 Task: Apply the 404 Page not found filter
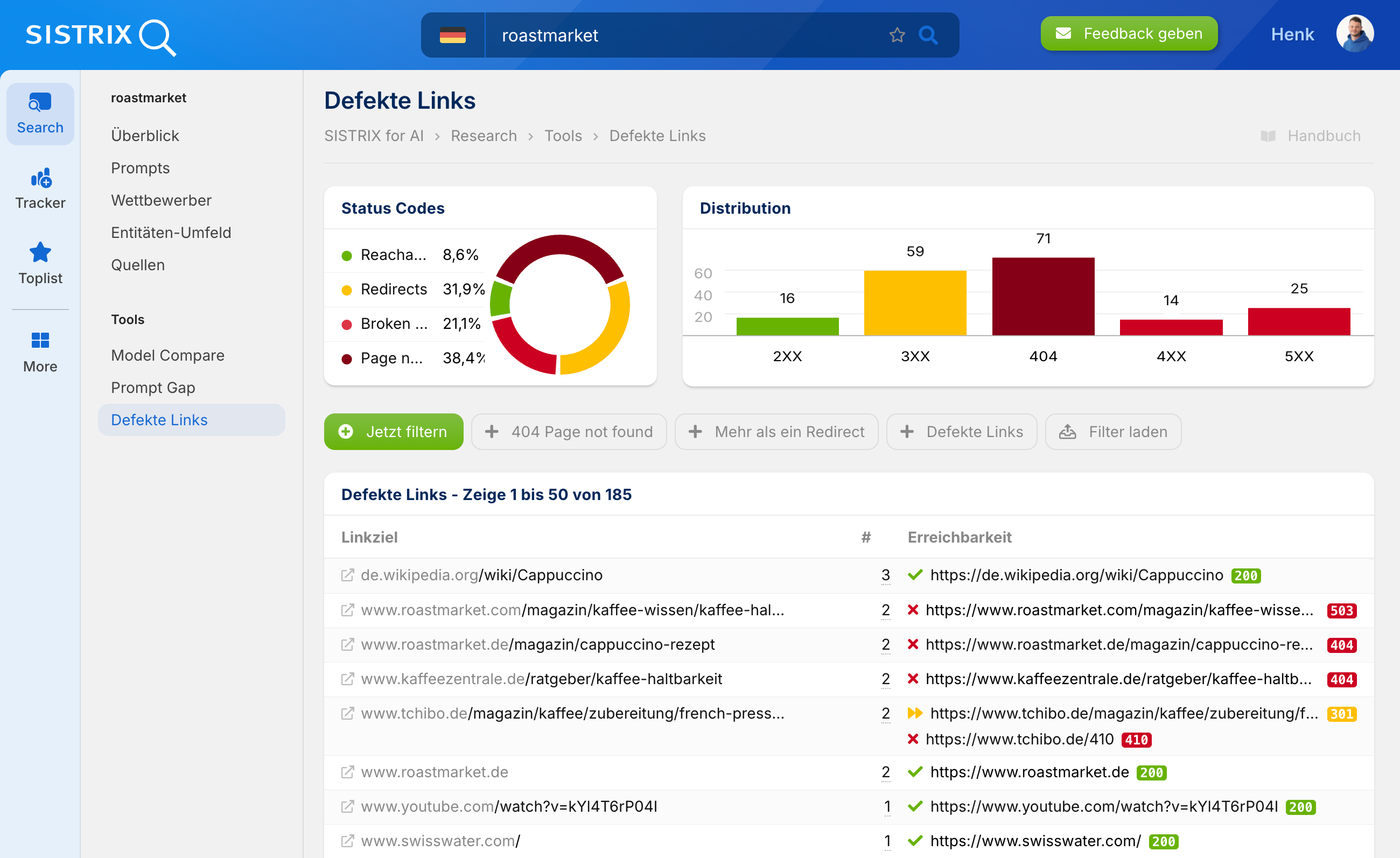point(568,432)
